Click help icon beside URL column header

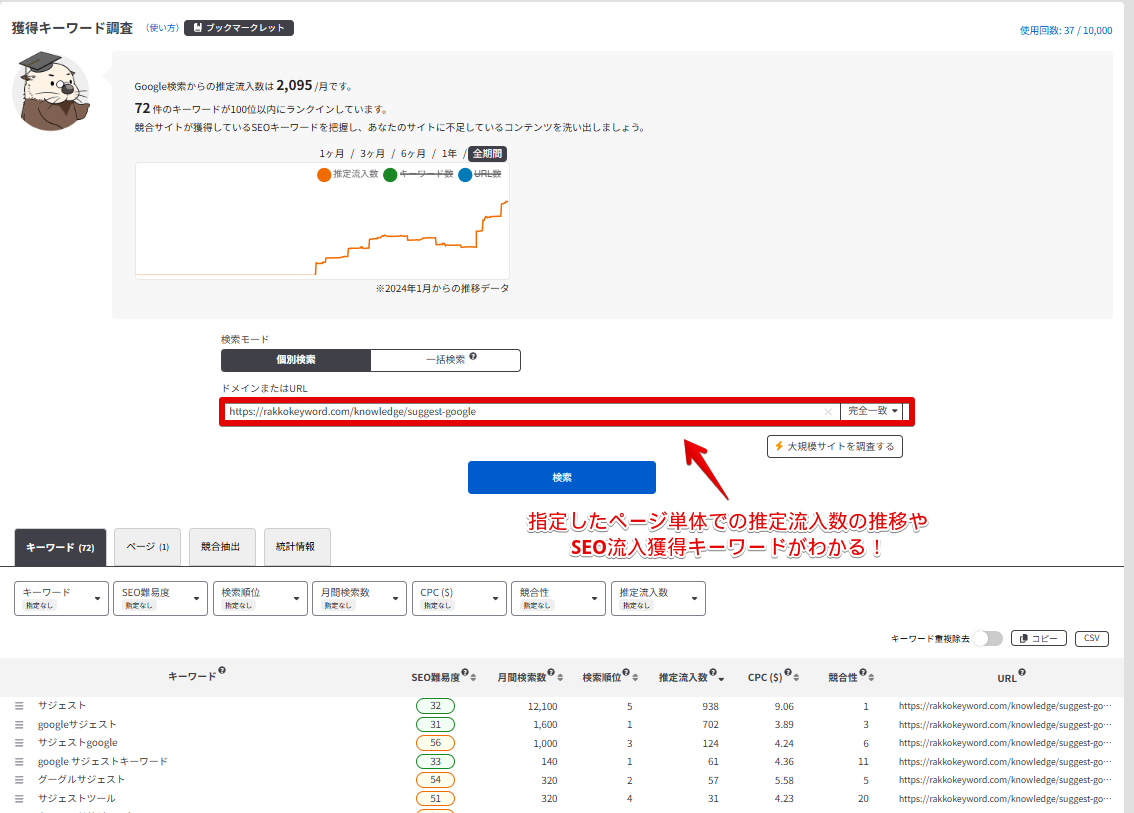coord(1022,673)
